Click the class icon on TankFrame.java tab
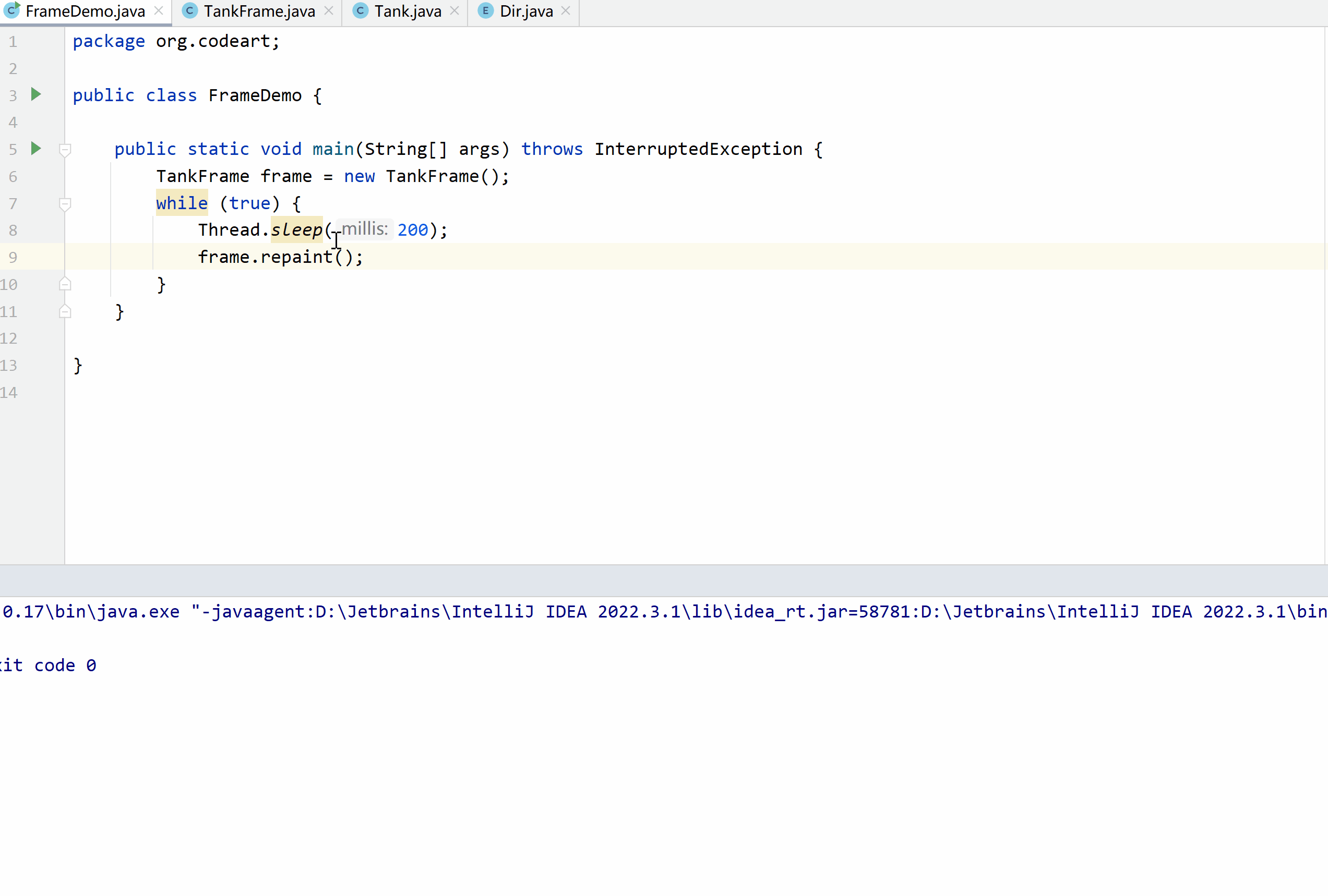Screen dimensions: 1328x896 point(190,11)
